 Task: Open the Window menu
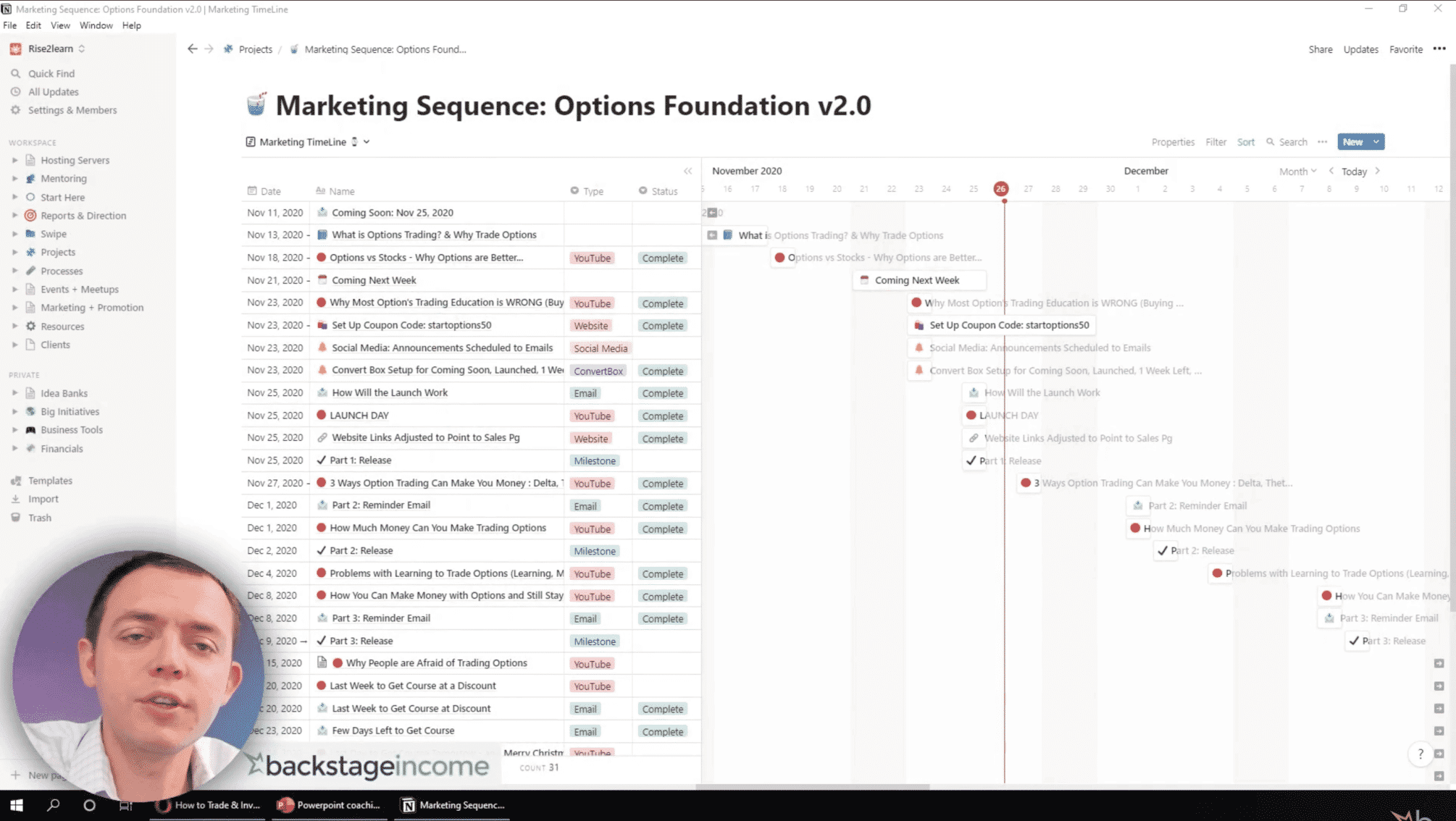[96, 25]
